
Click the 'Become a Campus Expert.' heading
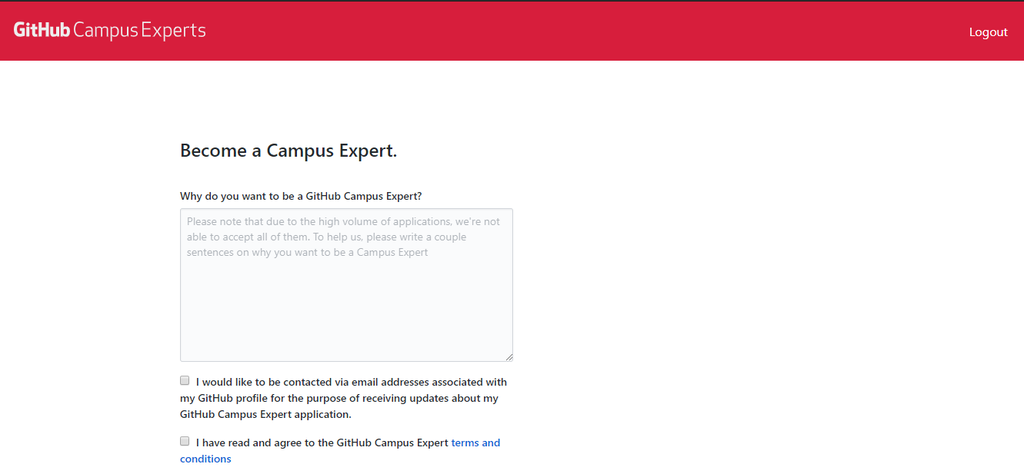[x=288, y=151]
